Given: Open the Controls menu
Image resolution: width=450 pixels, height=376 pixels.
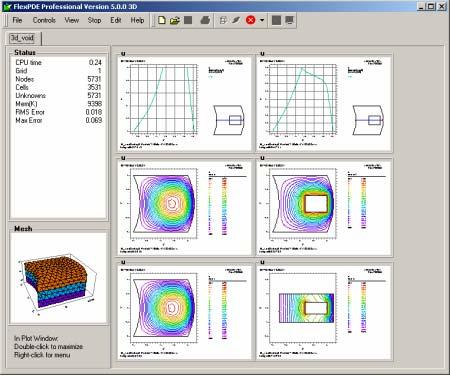Looking at the screenshot, I should click(44, 20).
